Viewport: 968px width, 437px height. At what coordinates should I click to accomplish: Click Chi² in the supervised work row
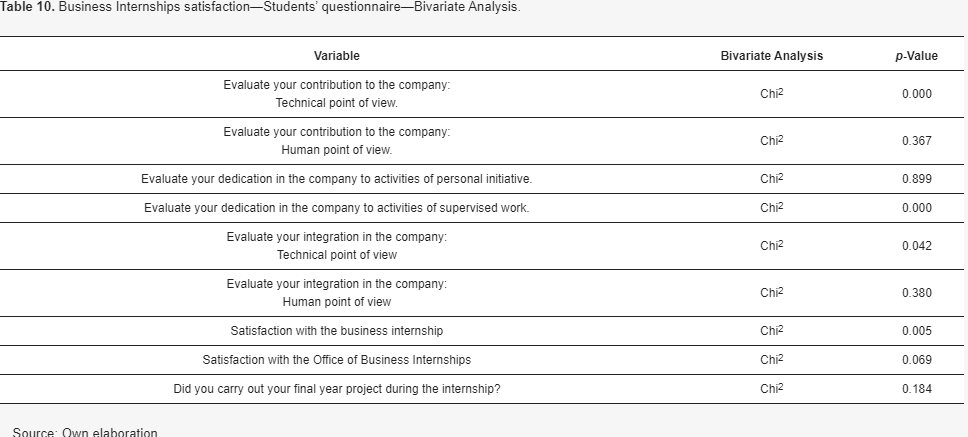click(772, 207)
